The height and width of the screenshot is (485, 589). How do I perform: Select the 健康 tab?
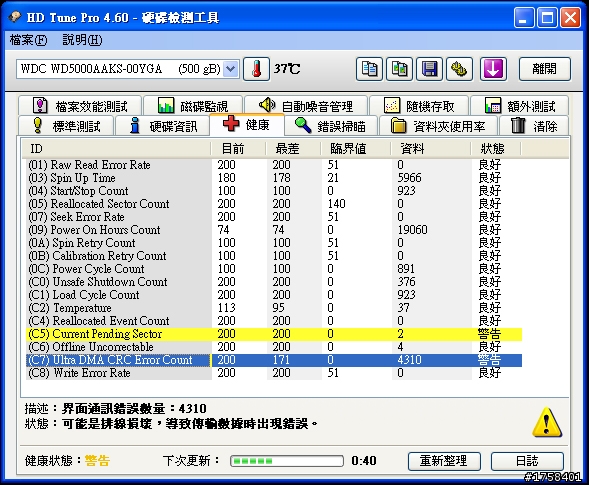pos(247,124)
